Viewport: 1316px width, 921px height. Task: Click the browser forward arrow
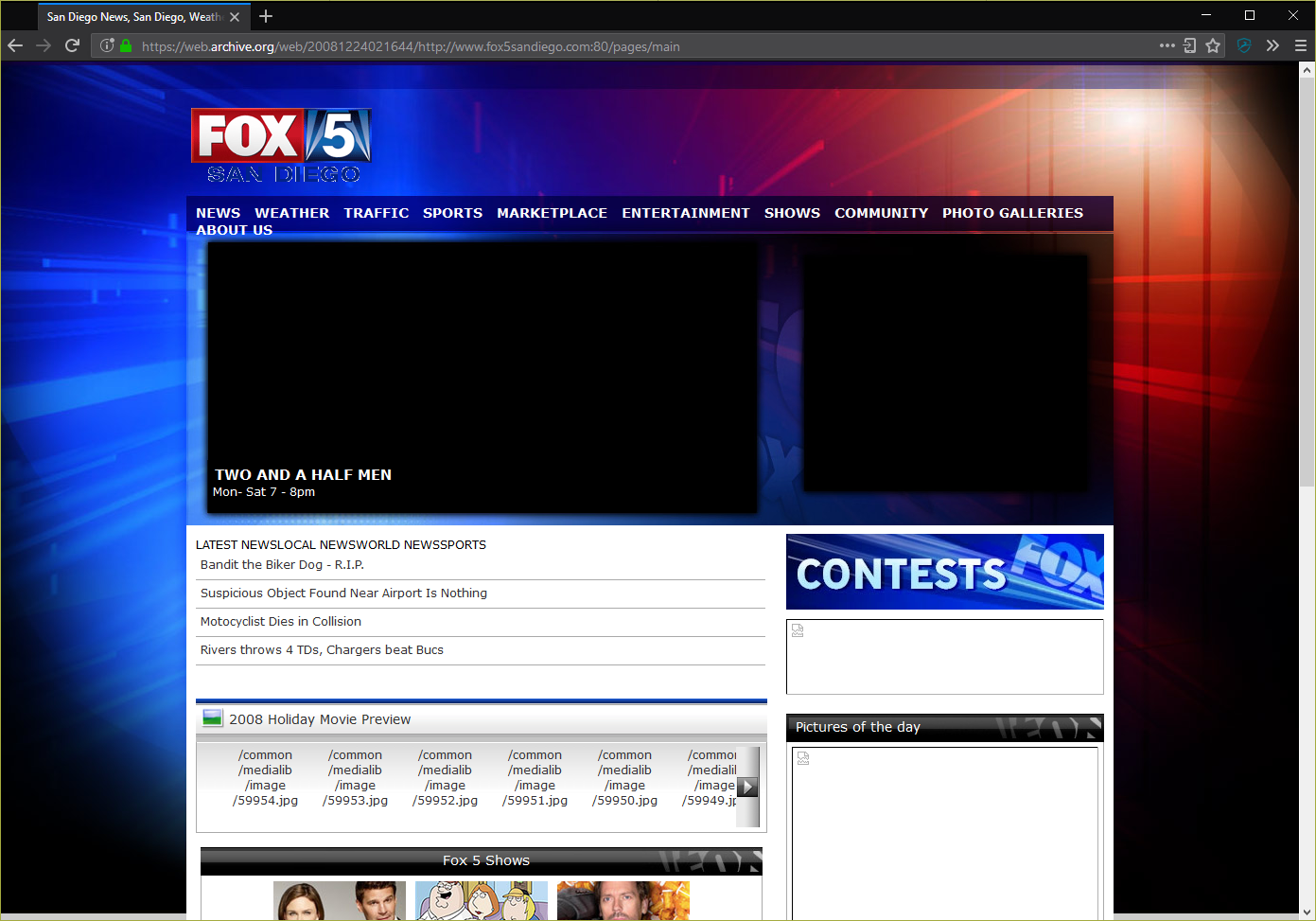click(44, 45)
